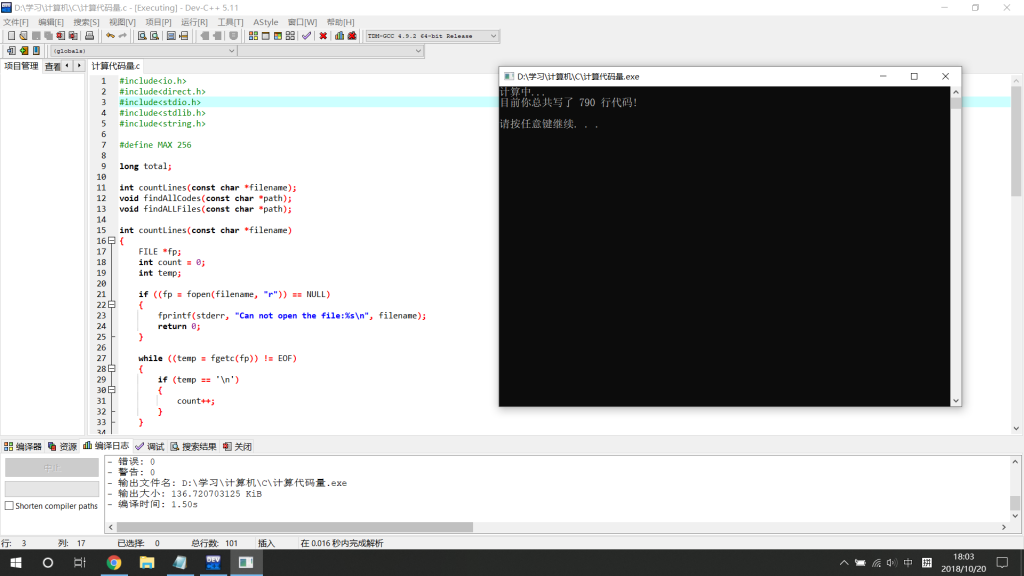Click the Insert snippet icon on second toolbar

click(11, 51)
